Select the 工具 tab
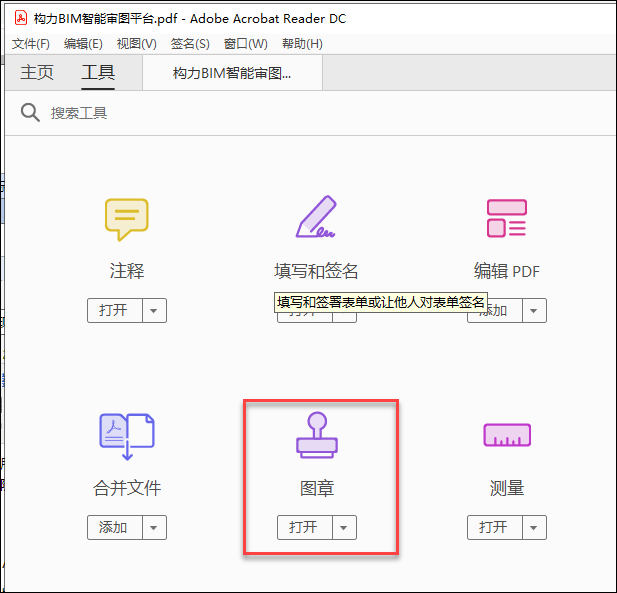The width and height of the screenshot is (617, 593). [98, 72]
